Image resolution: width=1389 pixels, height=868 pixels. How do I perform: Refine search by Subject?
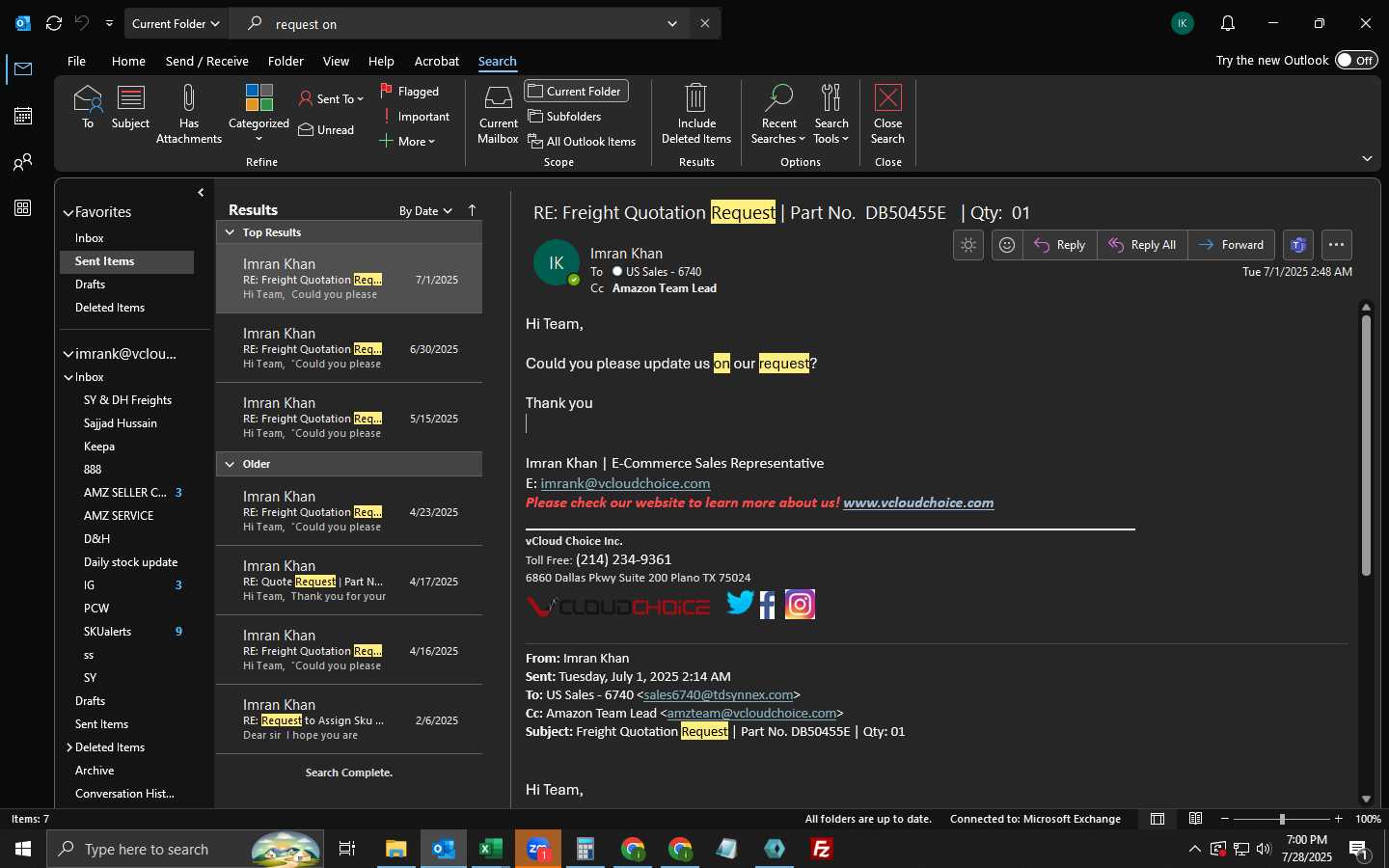click(131, 107)
